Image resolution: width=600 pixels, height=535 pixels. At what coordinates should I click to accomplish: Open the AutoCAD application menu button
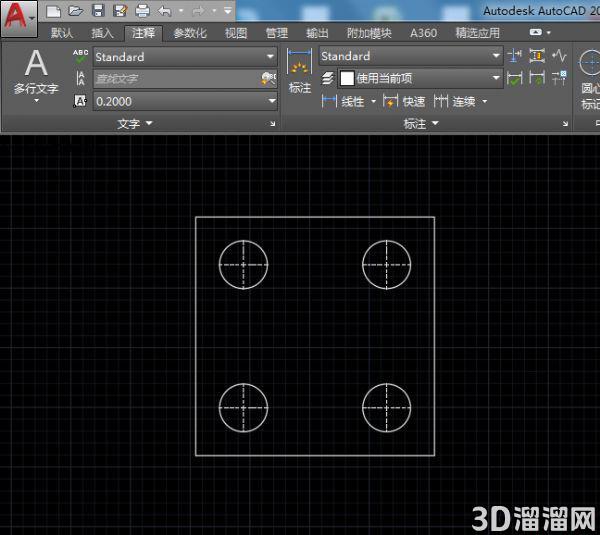19,19
